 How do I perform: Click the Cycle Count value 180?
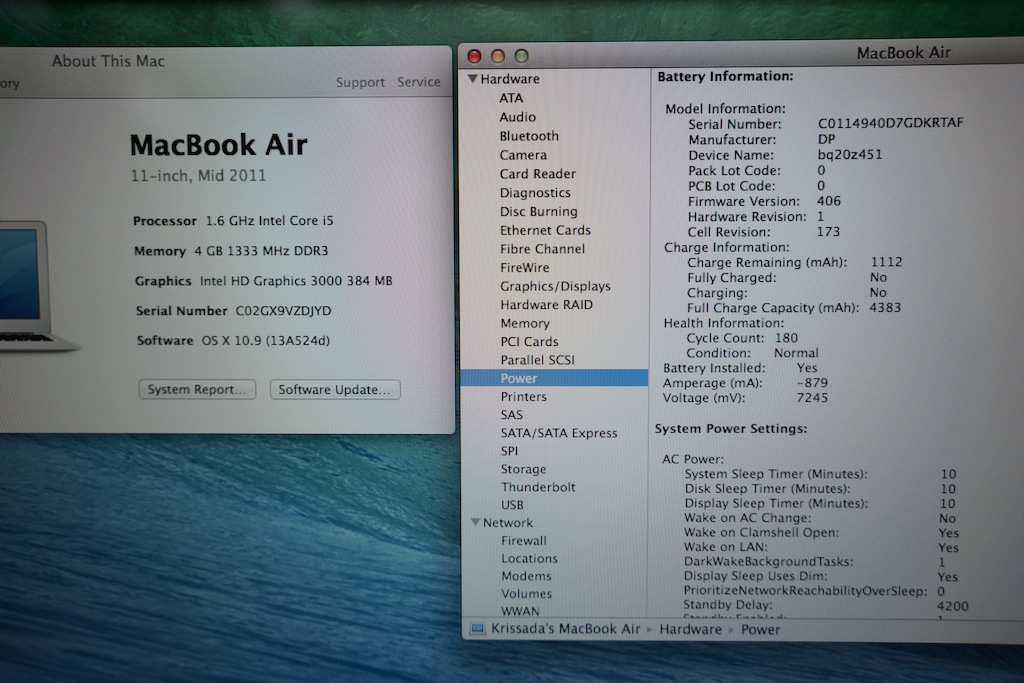(x=786, y=338)
